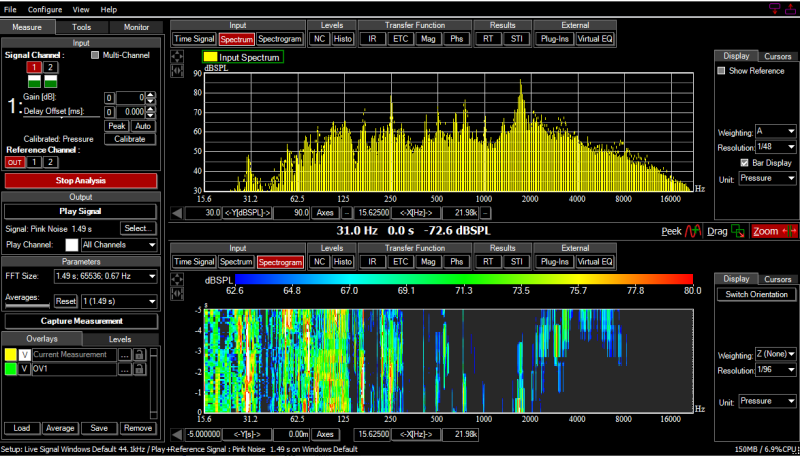Viewport: 800px width, 456px height.
Task: Click the yellow Current Measurement color swatch
Action: [10, 354]
